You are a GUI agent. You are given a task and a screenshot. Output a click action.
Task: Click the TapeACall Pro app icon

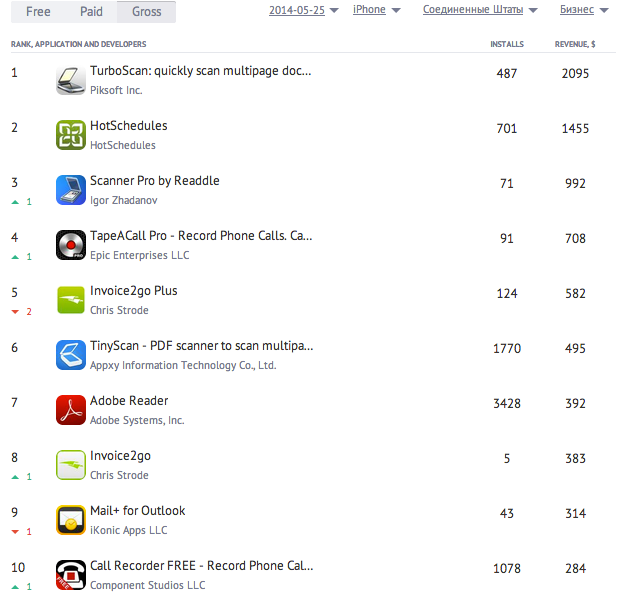click(72, 245)
